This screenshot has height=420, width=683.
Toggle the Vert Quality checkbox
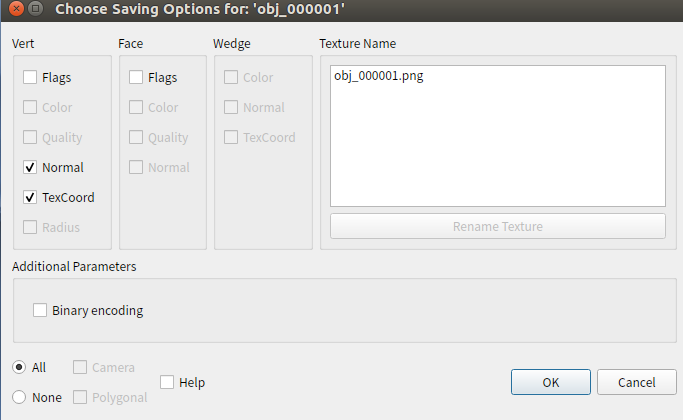pos(30,137)
